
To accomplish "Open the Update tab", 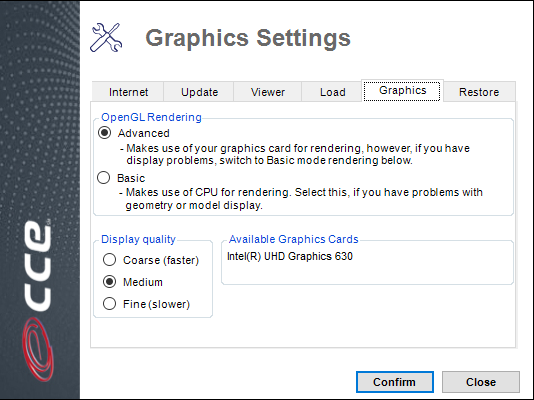I will click(199, 92).
